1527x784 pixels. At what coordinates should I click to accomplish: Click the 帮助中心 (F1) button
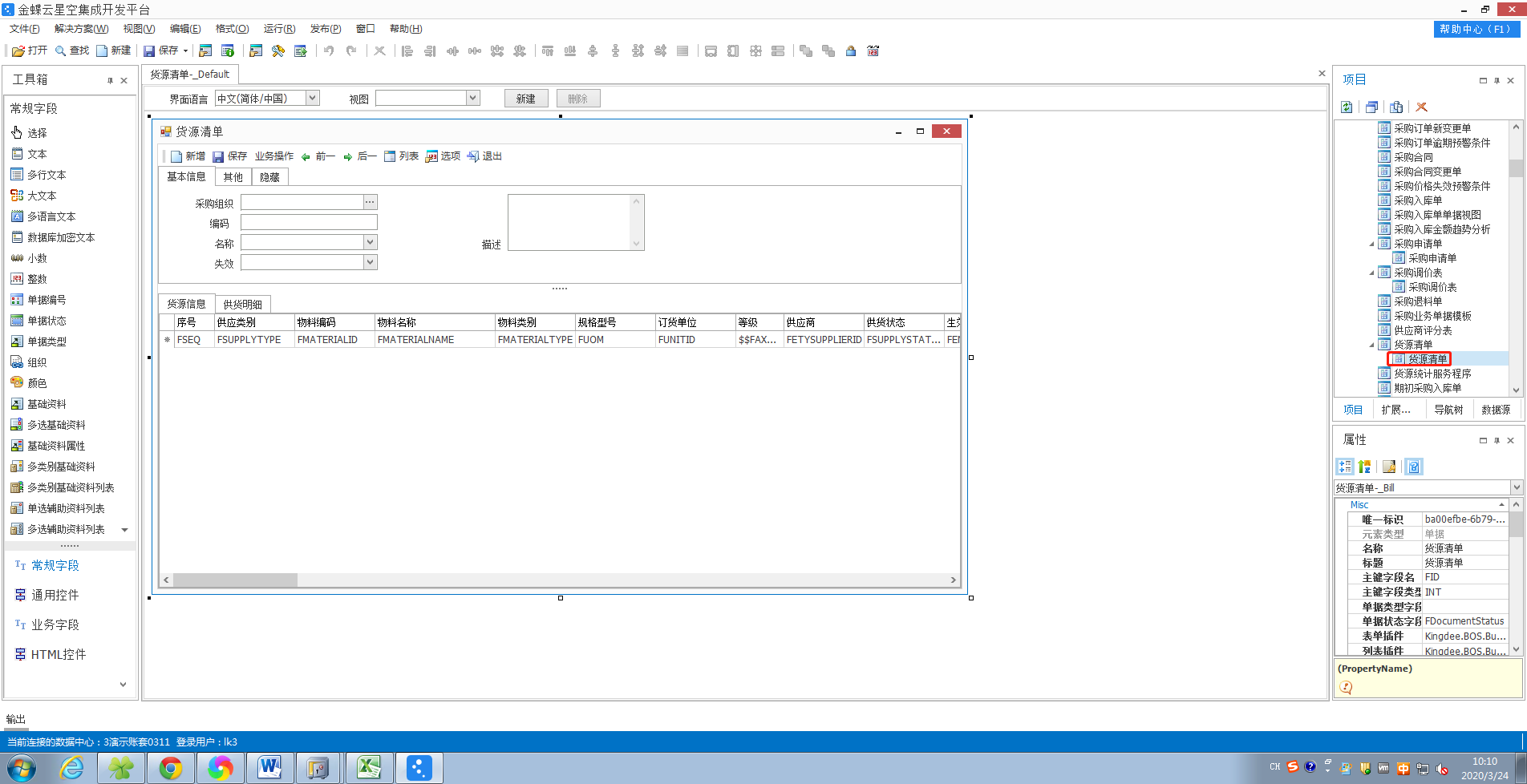tap(1476, 29)
